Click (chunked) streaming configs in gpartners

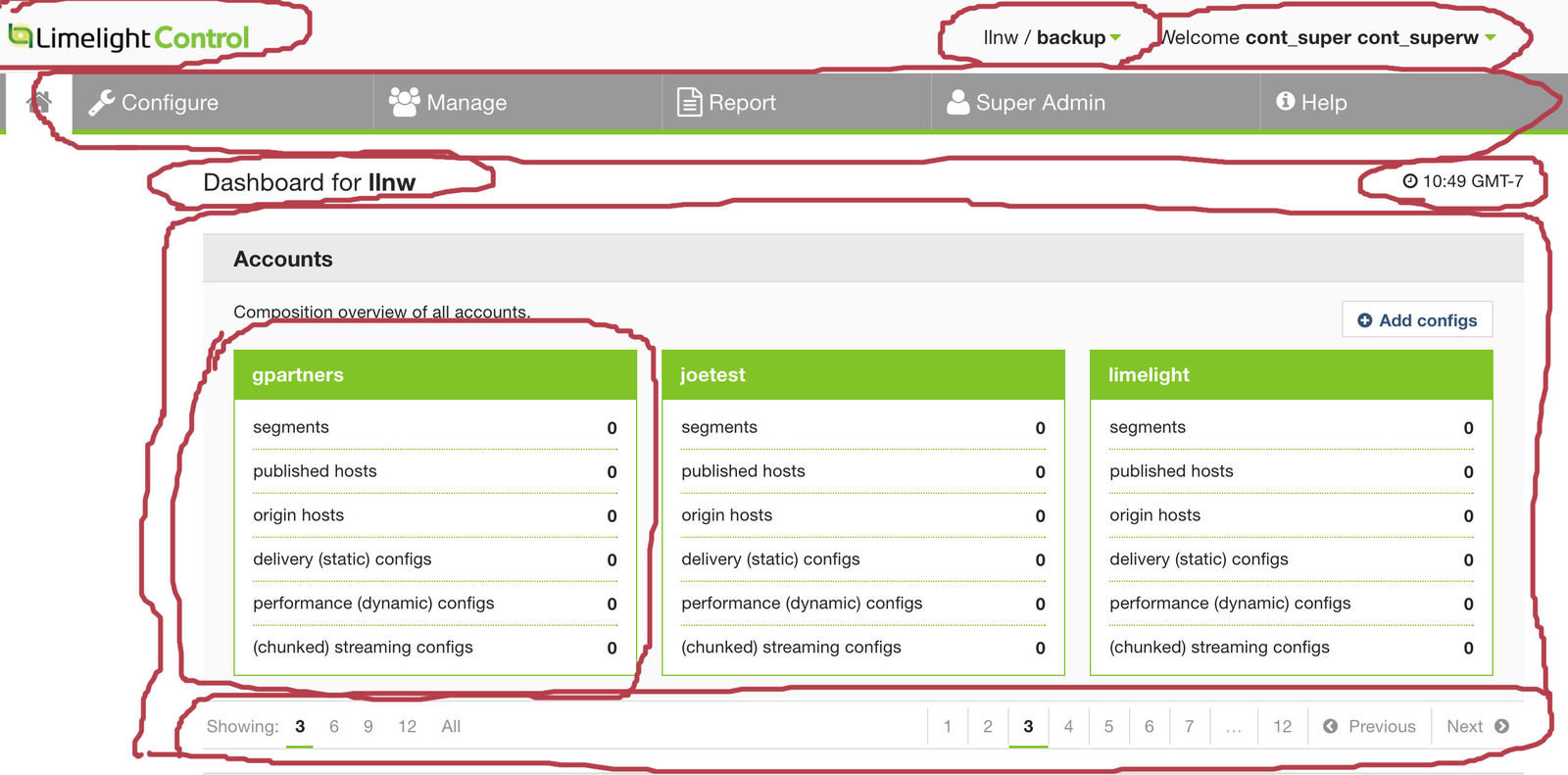click(x=435, y=648)
